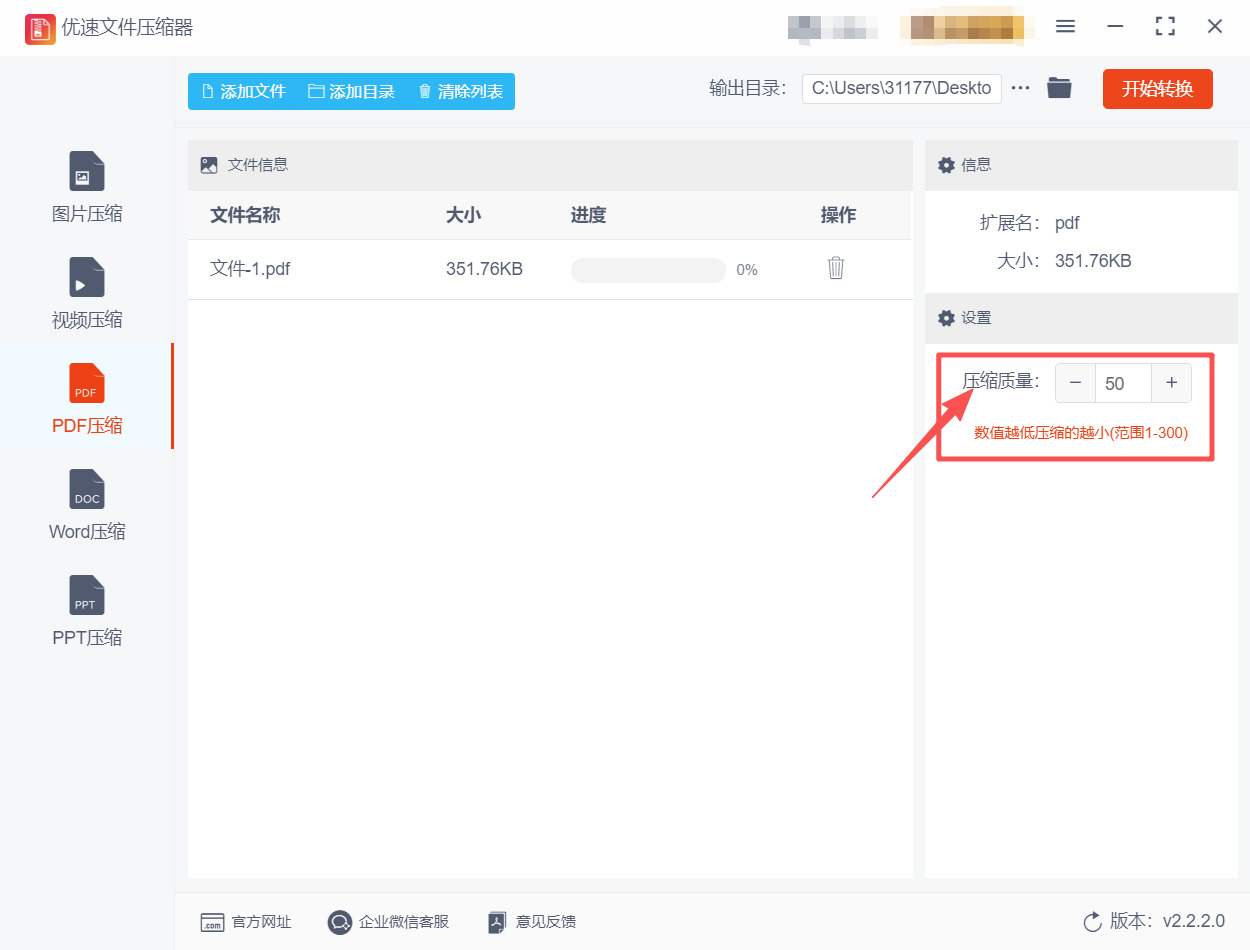Increase compression quality with plus stepper
The width and height of the screenshot is (1250, 950).
1171,382
